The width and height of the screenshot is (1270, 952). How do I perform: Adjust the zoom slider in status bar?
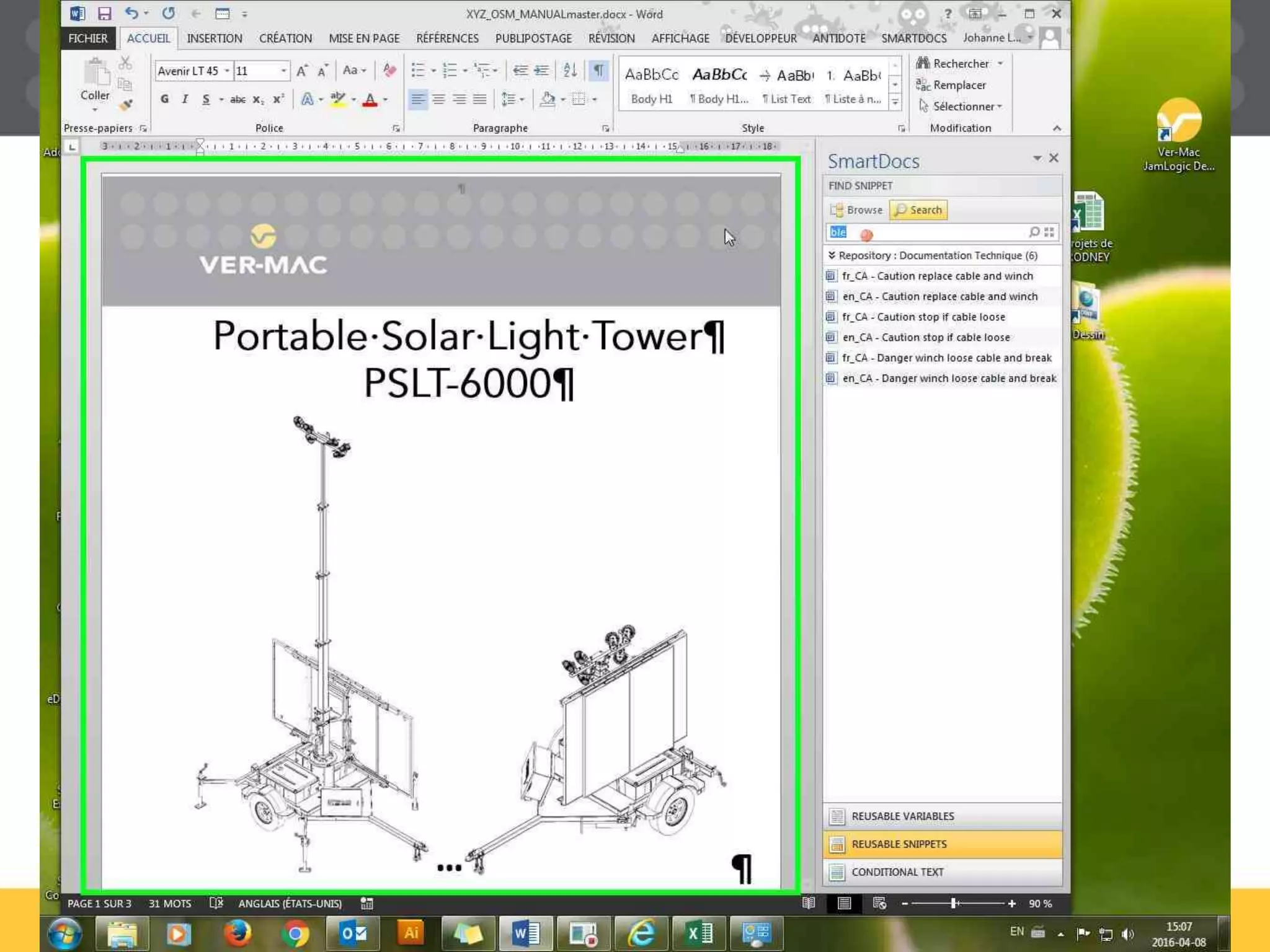coord(954,904)
